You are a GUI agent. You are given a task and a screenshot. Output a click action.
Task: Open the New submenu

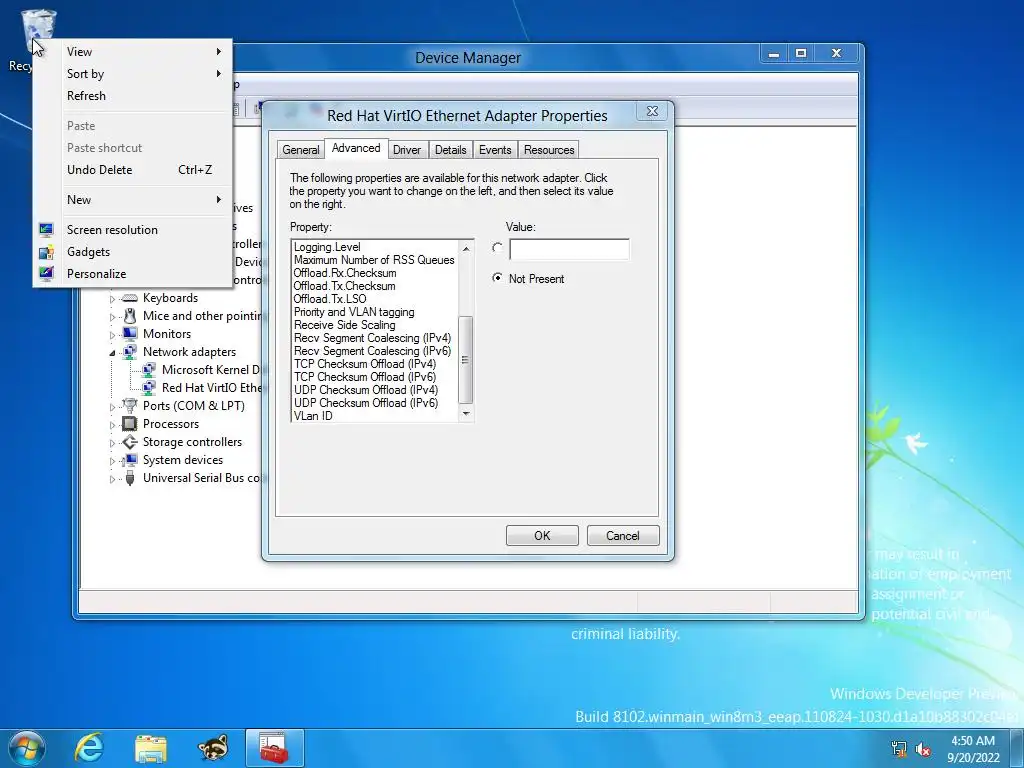click(x=133, y=200)
